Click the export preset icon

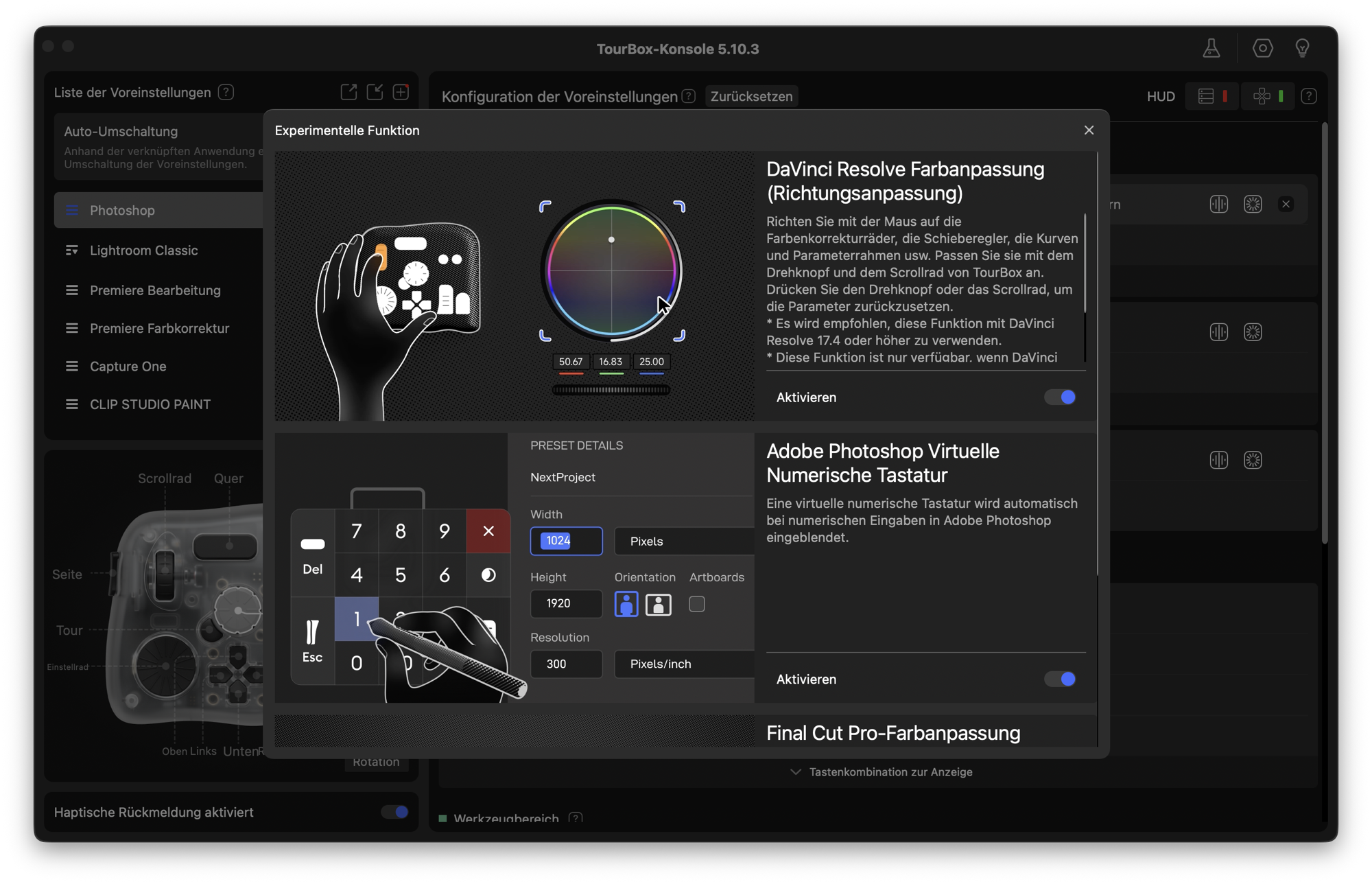click(348, 92)
